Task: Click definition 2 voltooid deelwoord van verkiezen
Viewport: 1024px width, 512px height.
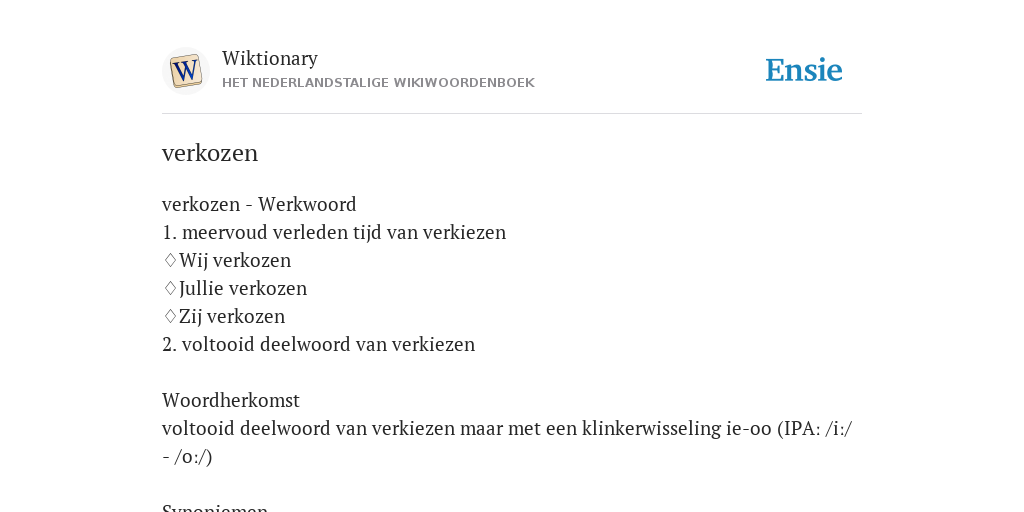Action: (319, 344)
